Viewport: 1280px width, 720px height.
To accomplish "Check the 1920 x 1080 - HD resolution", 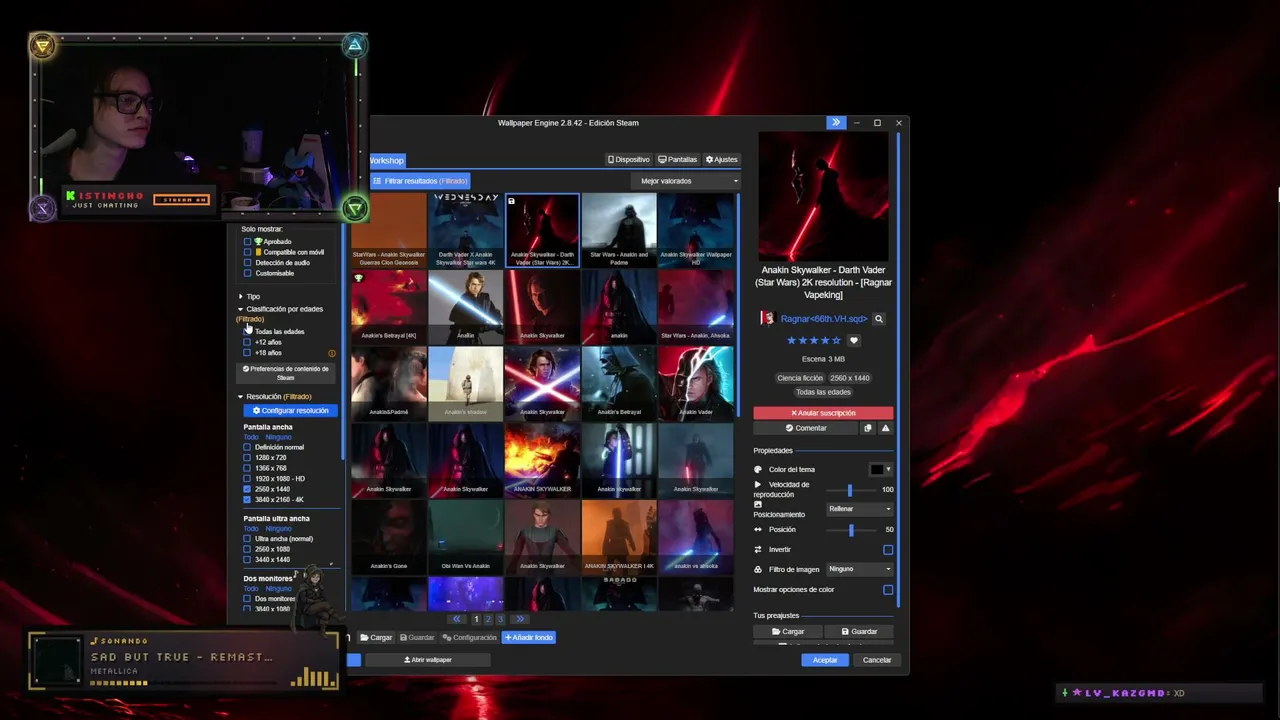I will click(x=247, y=479).
